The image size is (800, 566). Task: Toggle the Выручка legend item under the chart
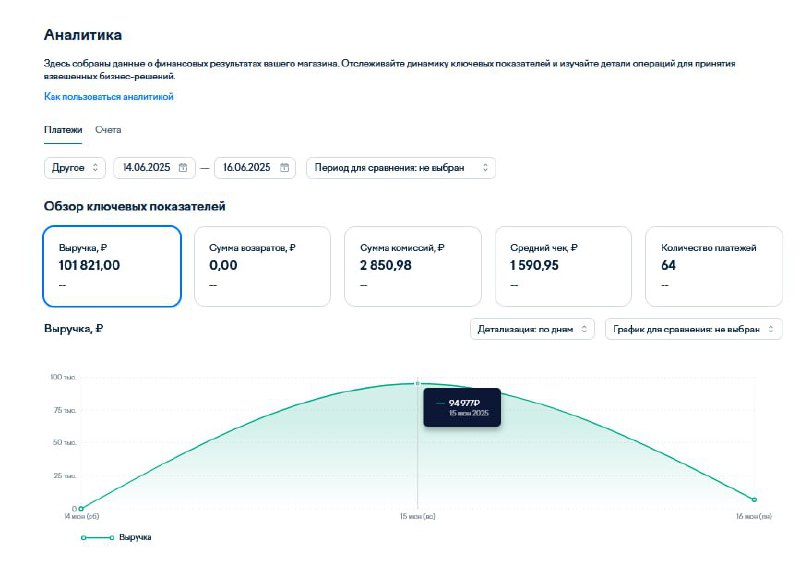click(116, 537)
